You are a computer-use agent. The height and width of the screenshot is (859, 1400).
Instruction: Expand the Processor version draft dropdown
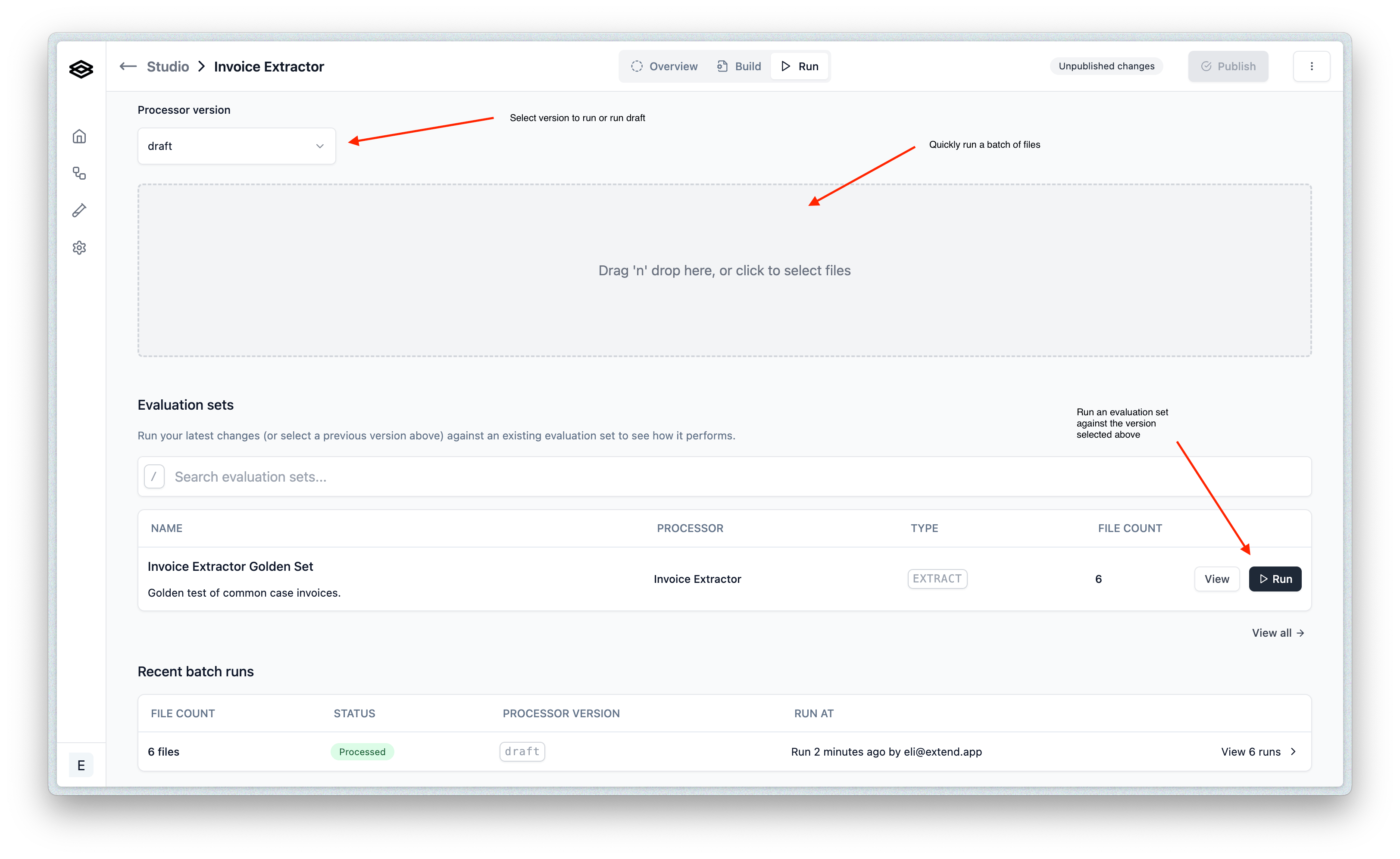click(237, 146)
